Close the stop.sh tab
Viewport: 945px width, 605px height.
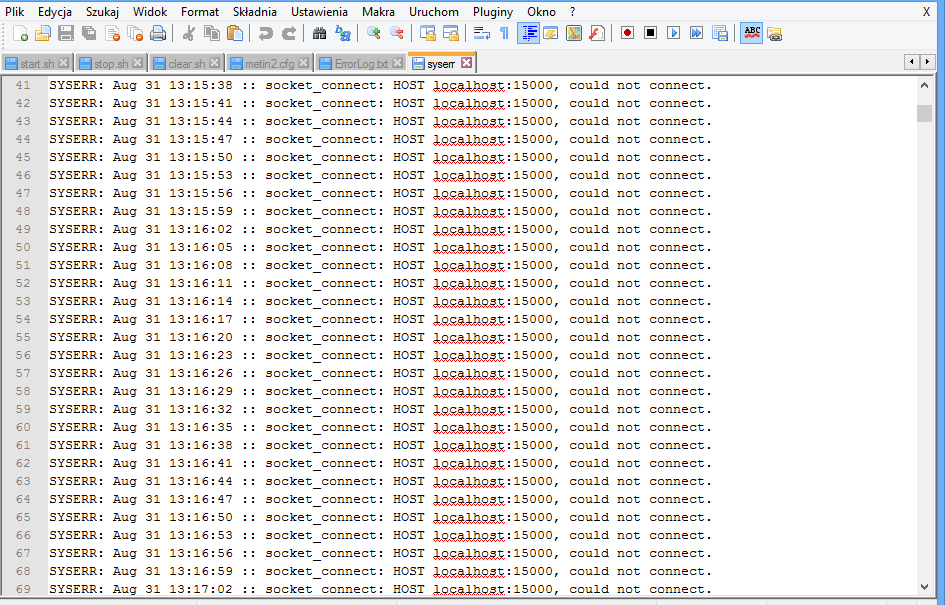pyautogui.click(x=137, y=63)
